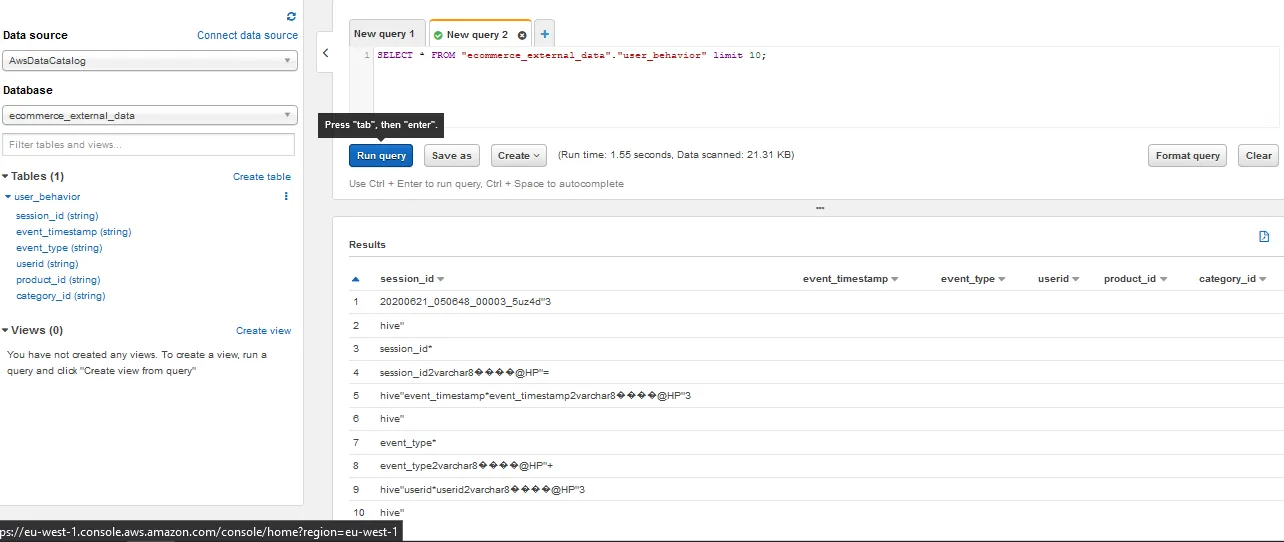Sort by session_id column header

[412, 279]
